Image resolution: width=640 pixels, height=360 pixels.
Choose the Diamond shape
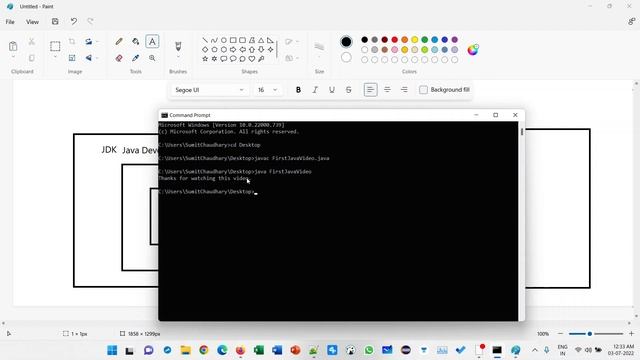coord(205,49)
